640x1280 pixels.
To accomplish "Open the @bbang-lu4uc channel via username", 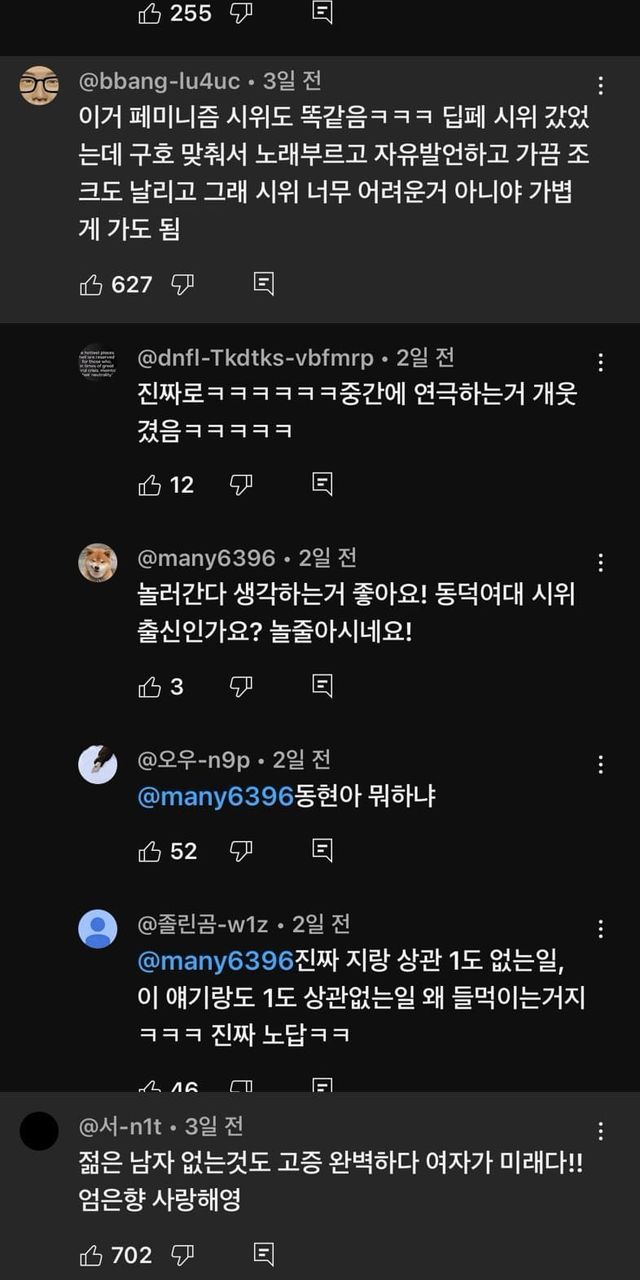I will [157, 81].
